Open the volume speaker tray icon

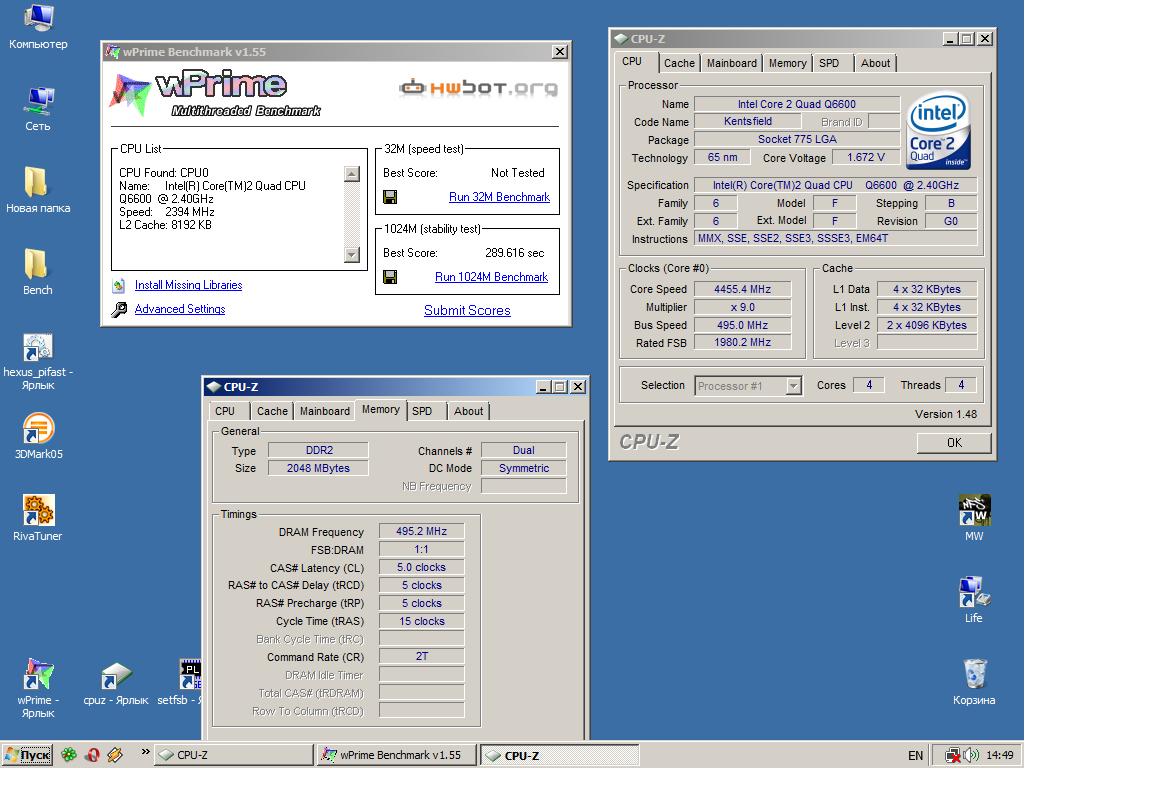972,755
